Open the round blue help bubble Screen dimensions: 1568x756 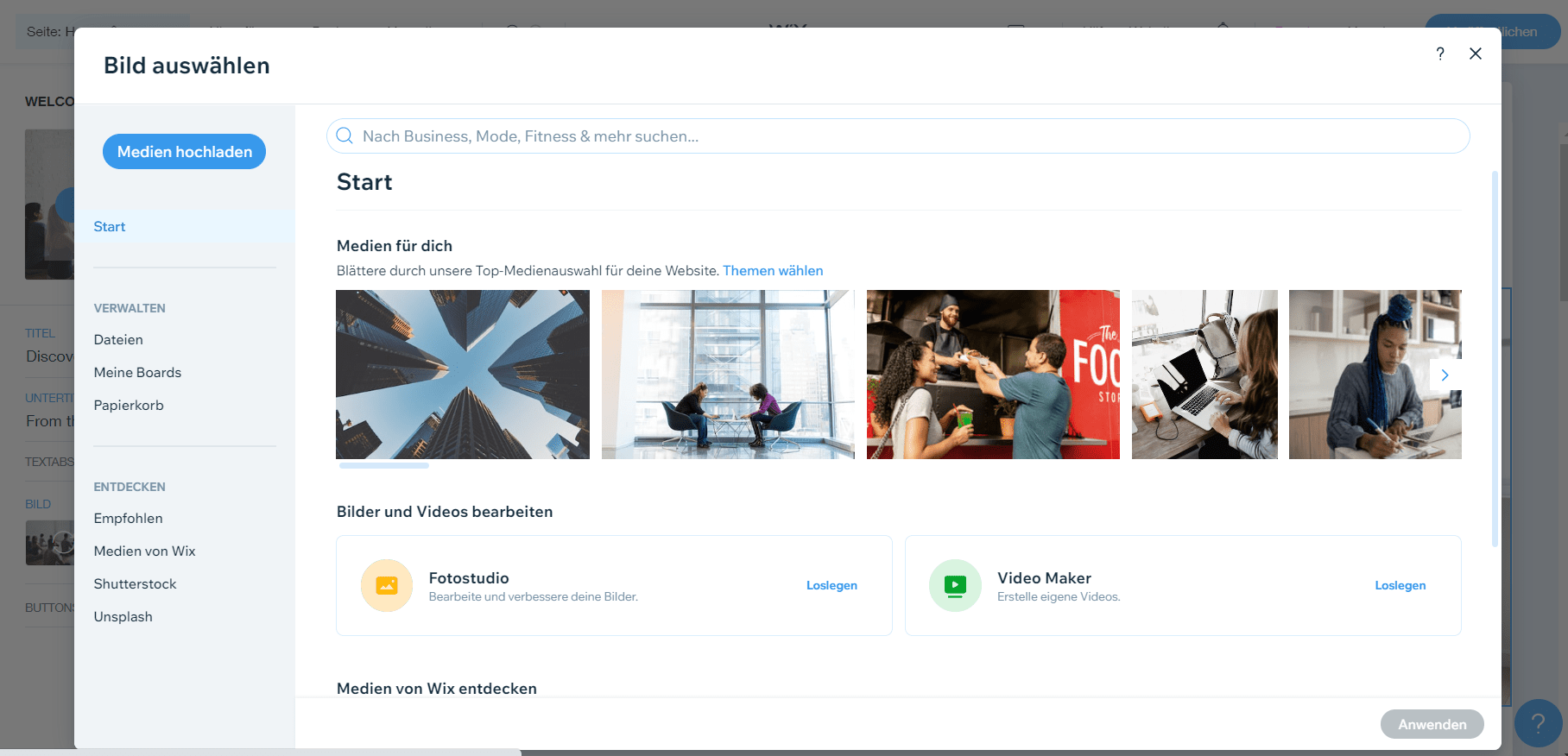pos(1538,723)
